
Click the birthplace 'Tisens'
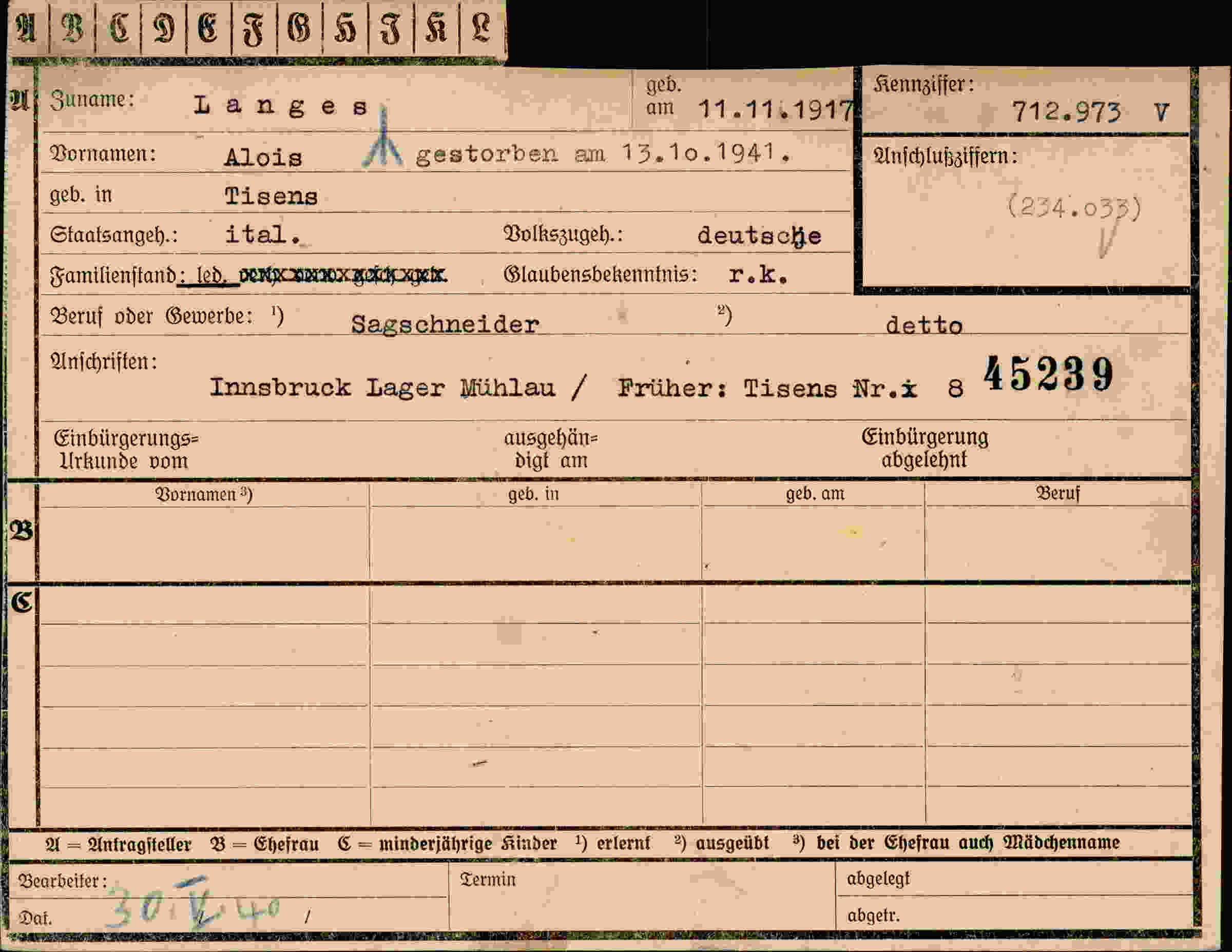tap(272, 196)
